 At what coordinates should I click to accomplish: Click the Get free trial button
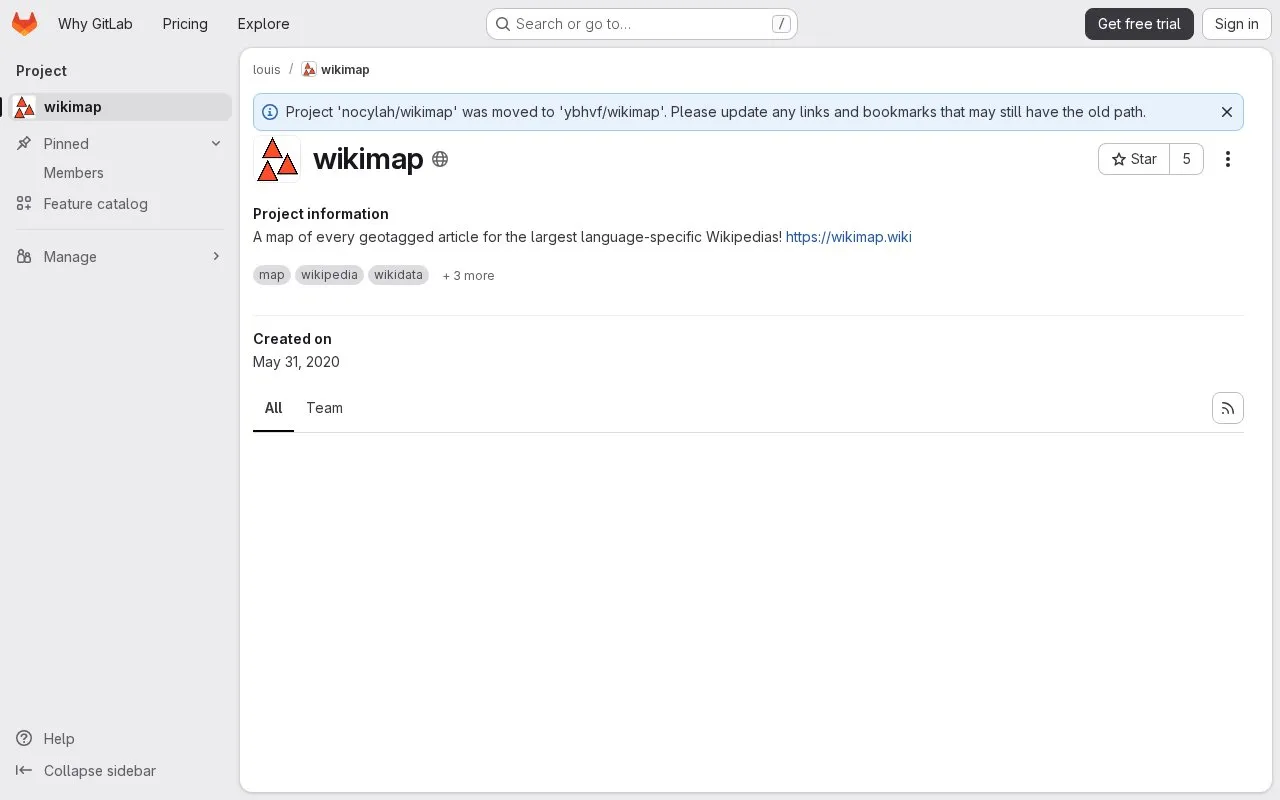pos(1139,24)
